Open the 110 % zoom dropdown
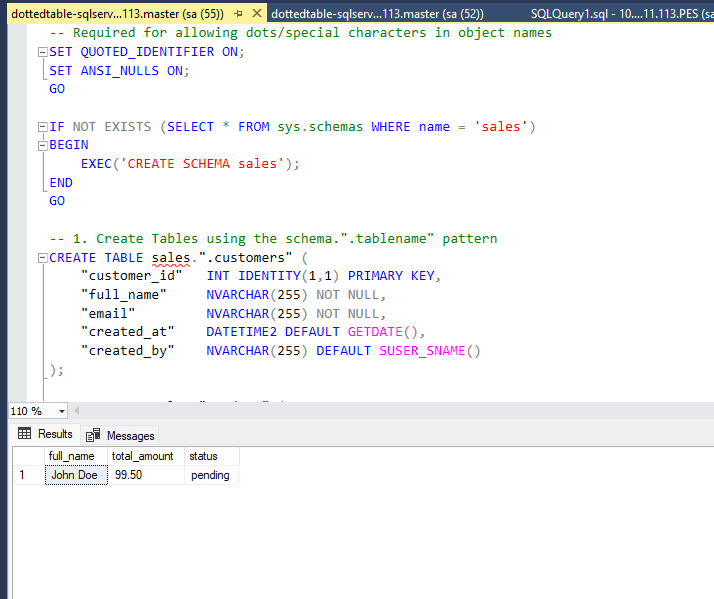This screenshot has height=599, width=714. (62, 411)
